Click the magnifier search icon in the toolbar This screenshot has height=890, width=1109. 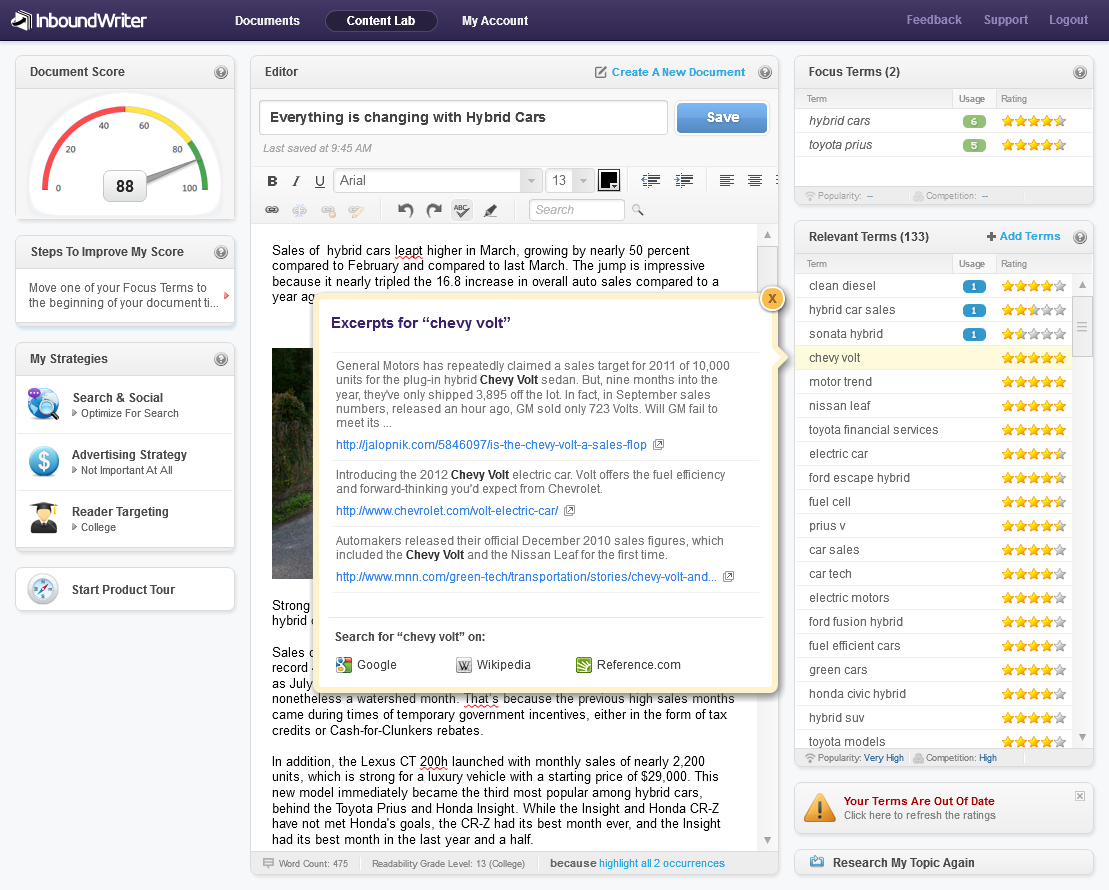pos(638,210)
